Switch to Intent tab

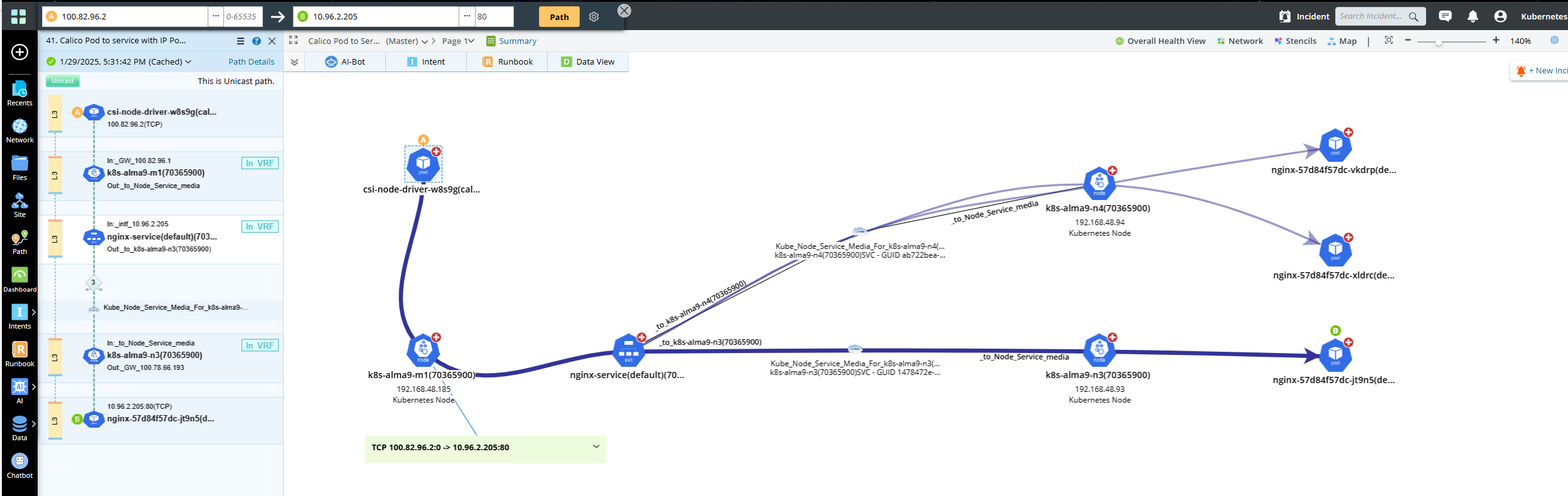pyautogui.click(x=426, y=61)
